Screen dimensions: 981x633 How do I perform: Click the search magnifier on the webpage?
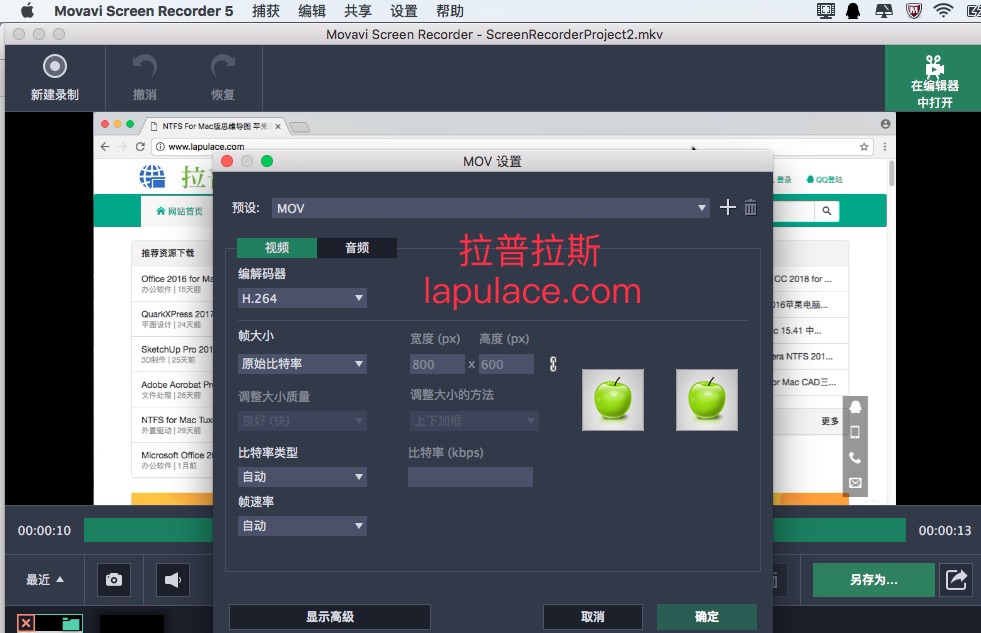826,211
